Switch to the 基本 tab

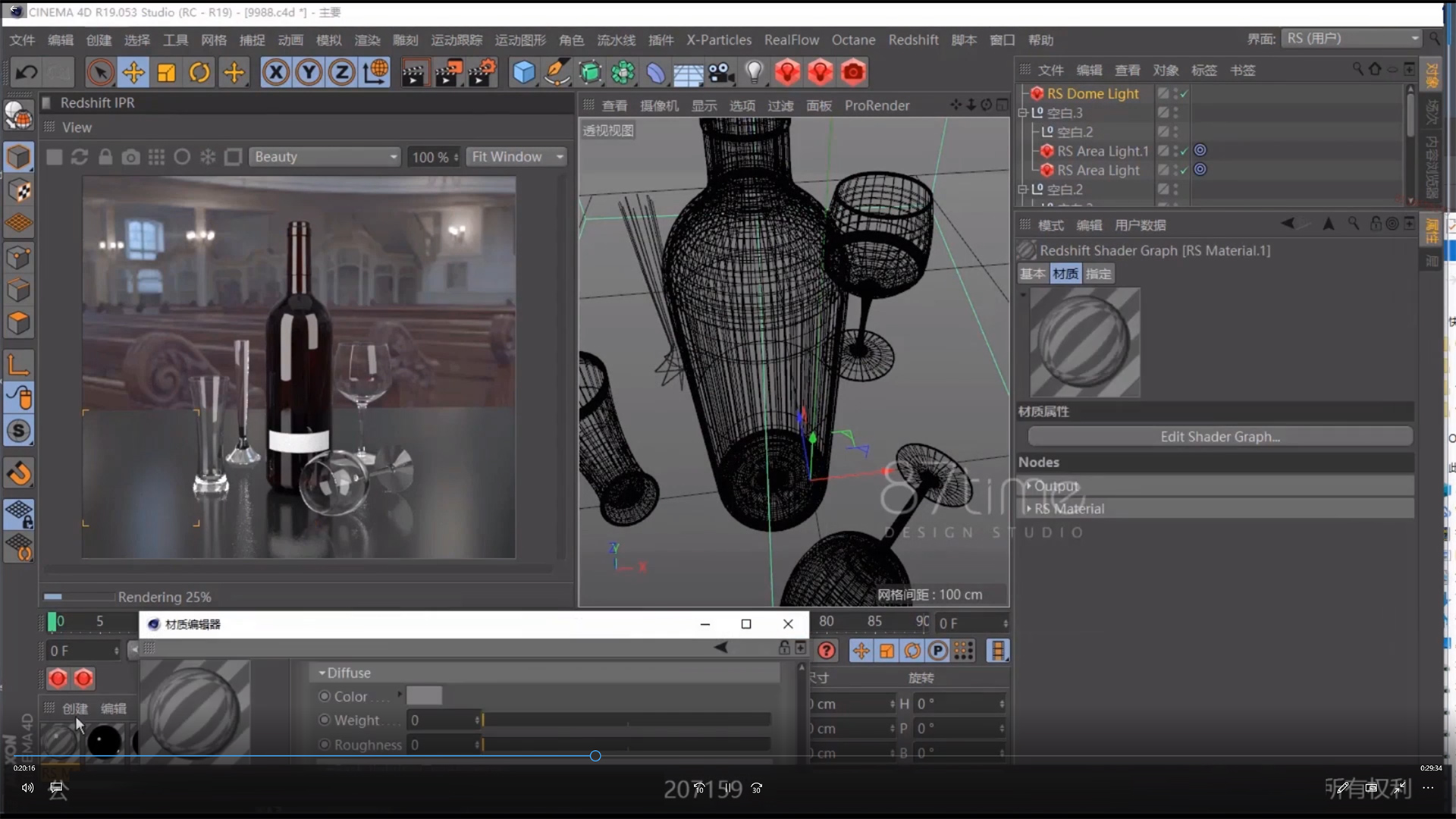point(1031,274)
